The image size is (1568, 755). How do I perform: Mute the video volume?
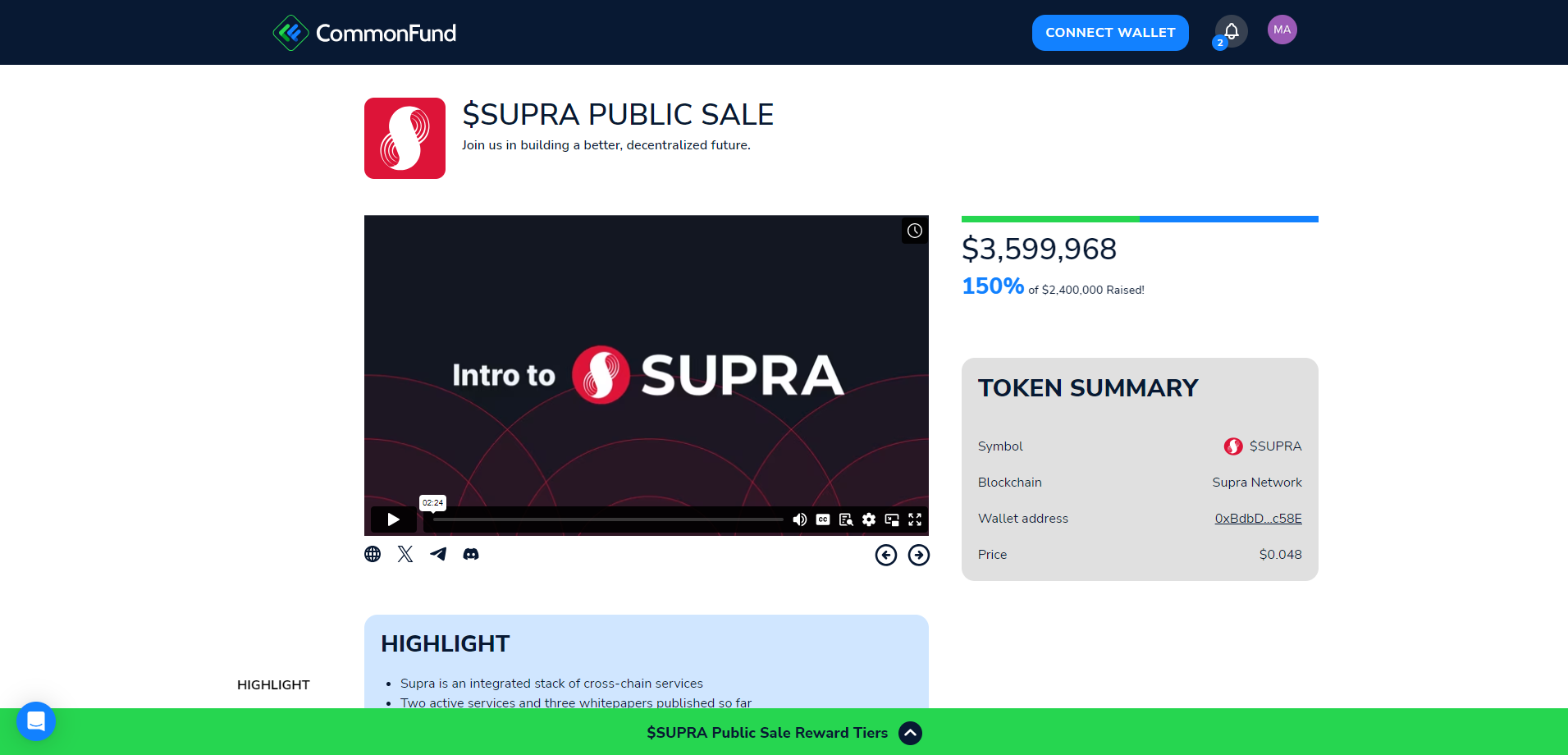[800, 519]
